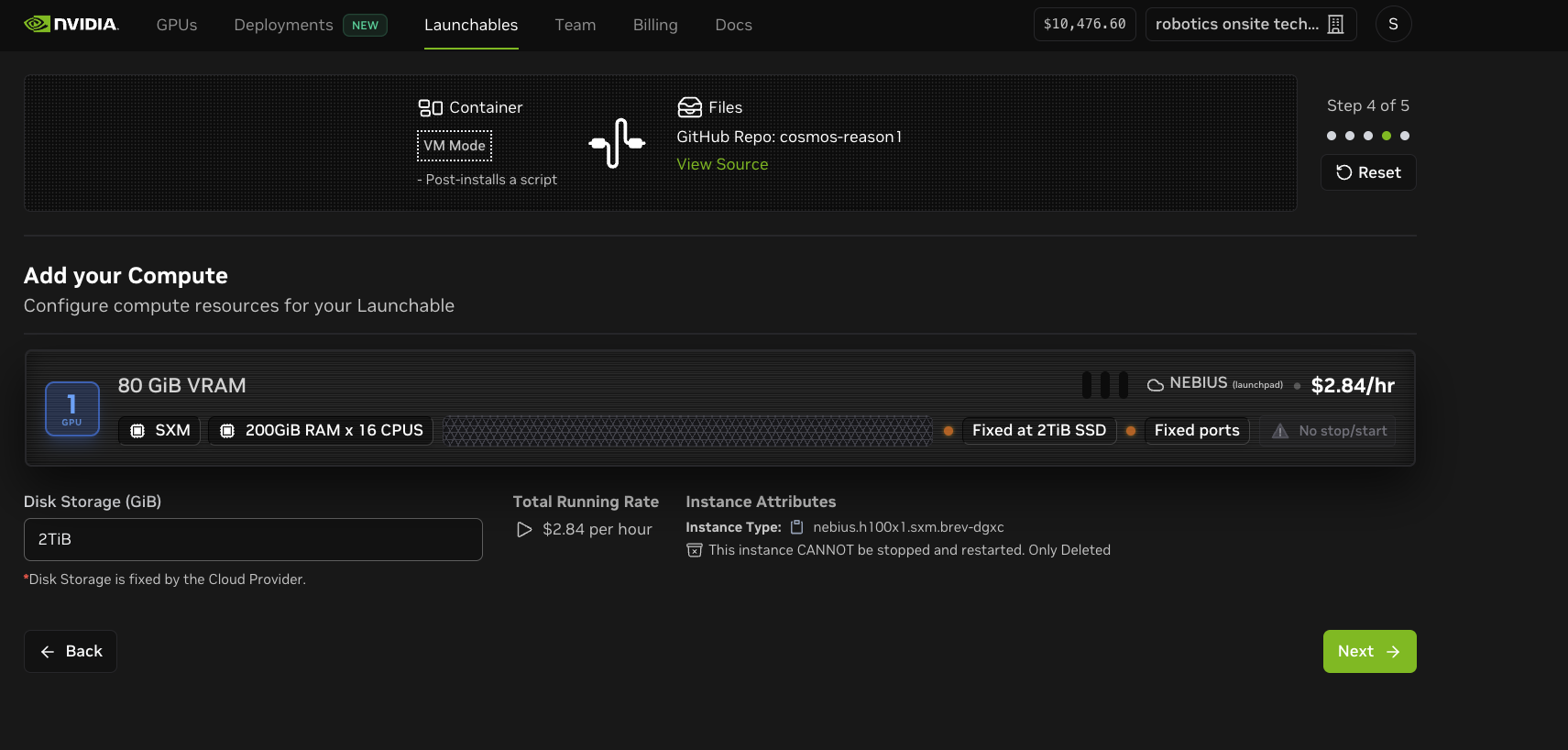Click the Back button

(71, 651)
